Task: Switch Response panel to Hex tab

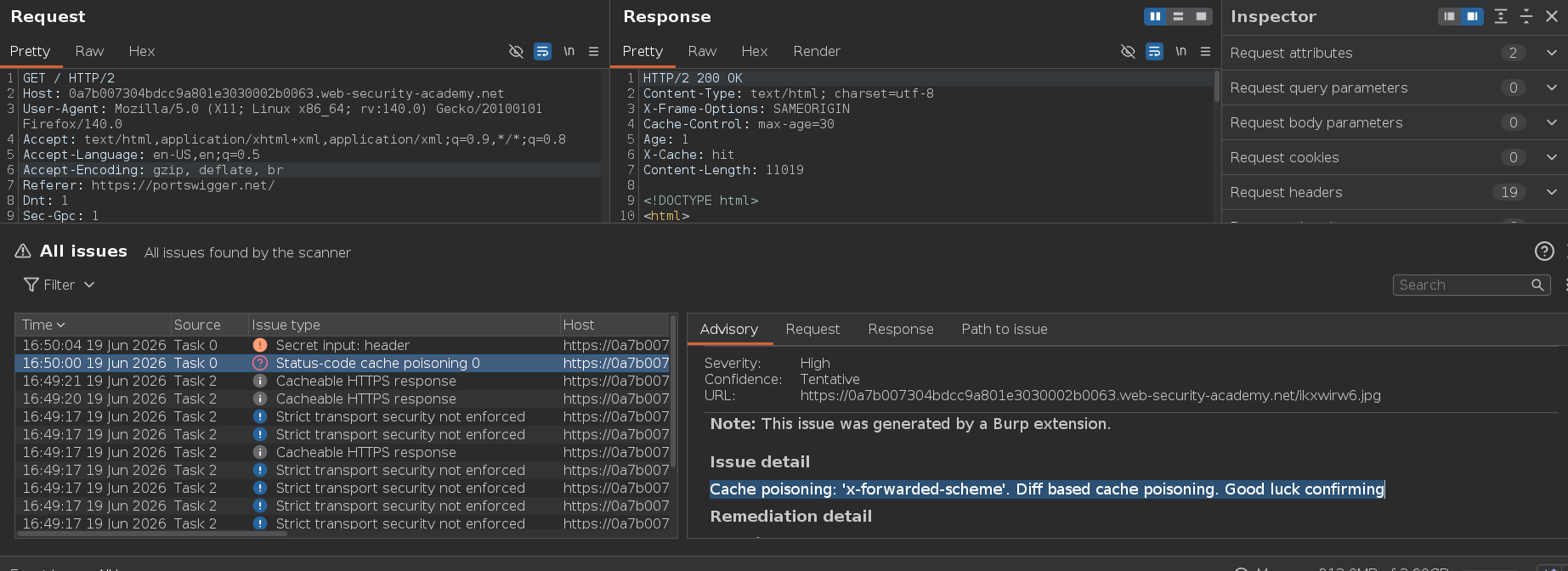Action: click(755, 51)
